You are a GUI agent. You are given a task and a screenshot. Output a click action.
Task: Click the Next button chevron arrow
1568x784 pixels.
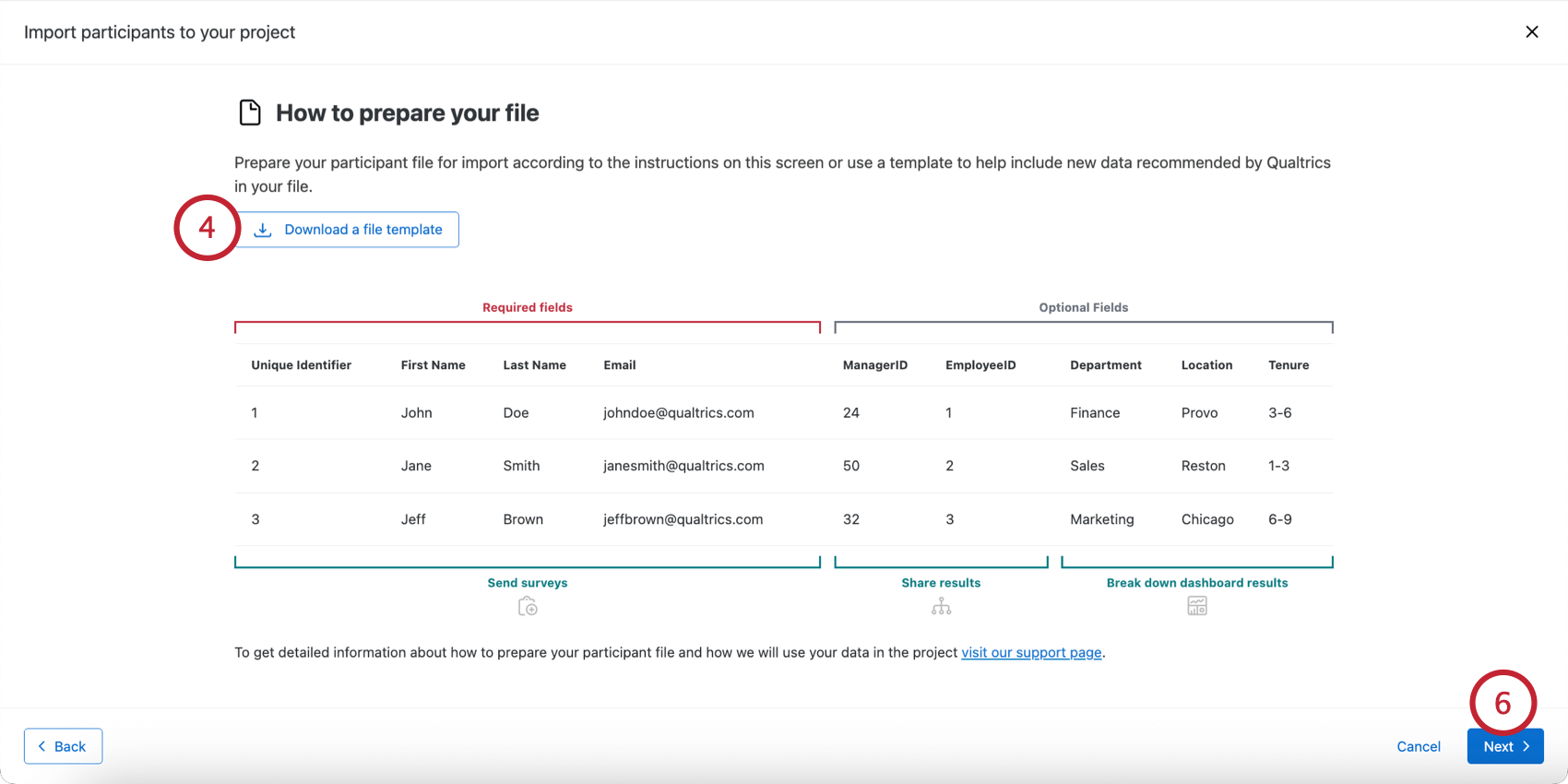click(1526, 746)
